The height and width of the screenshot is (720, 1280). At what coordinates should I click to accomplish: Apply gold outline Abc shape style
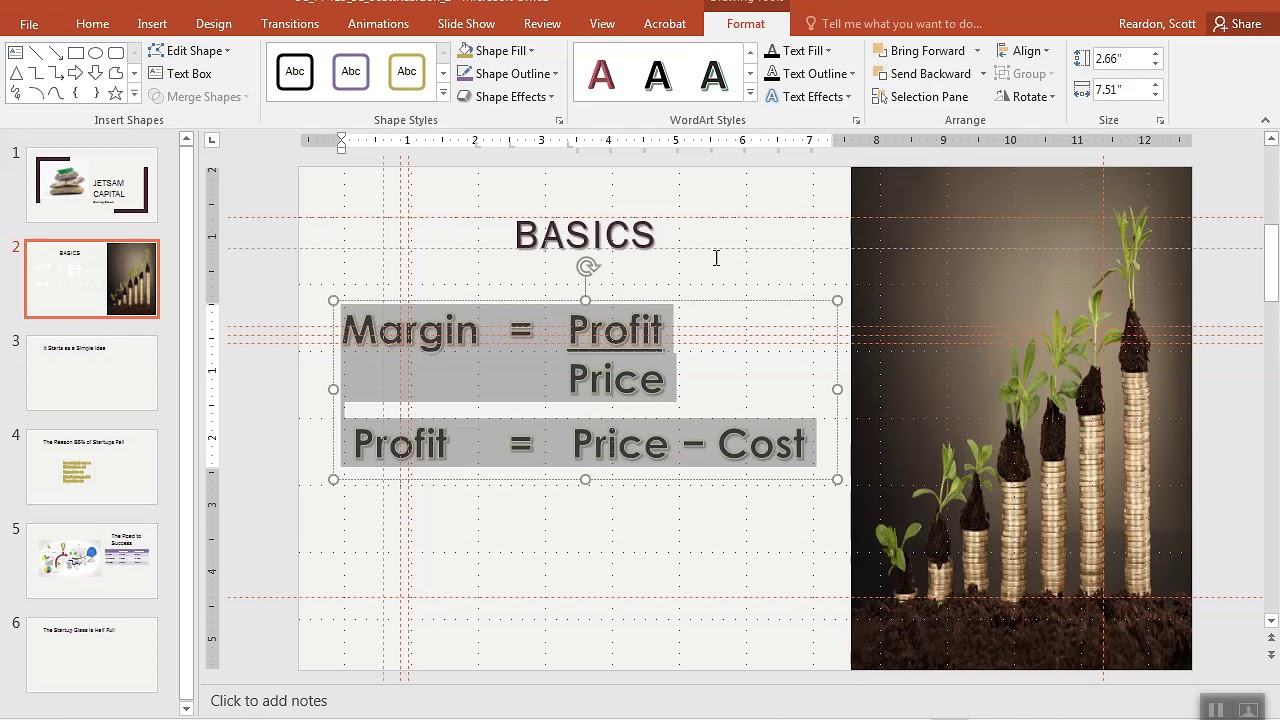coord(407,72)
